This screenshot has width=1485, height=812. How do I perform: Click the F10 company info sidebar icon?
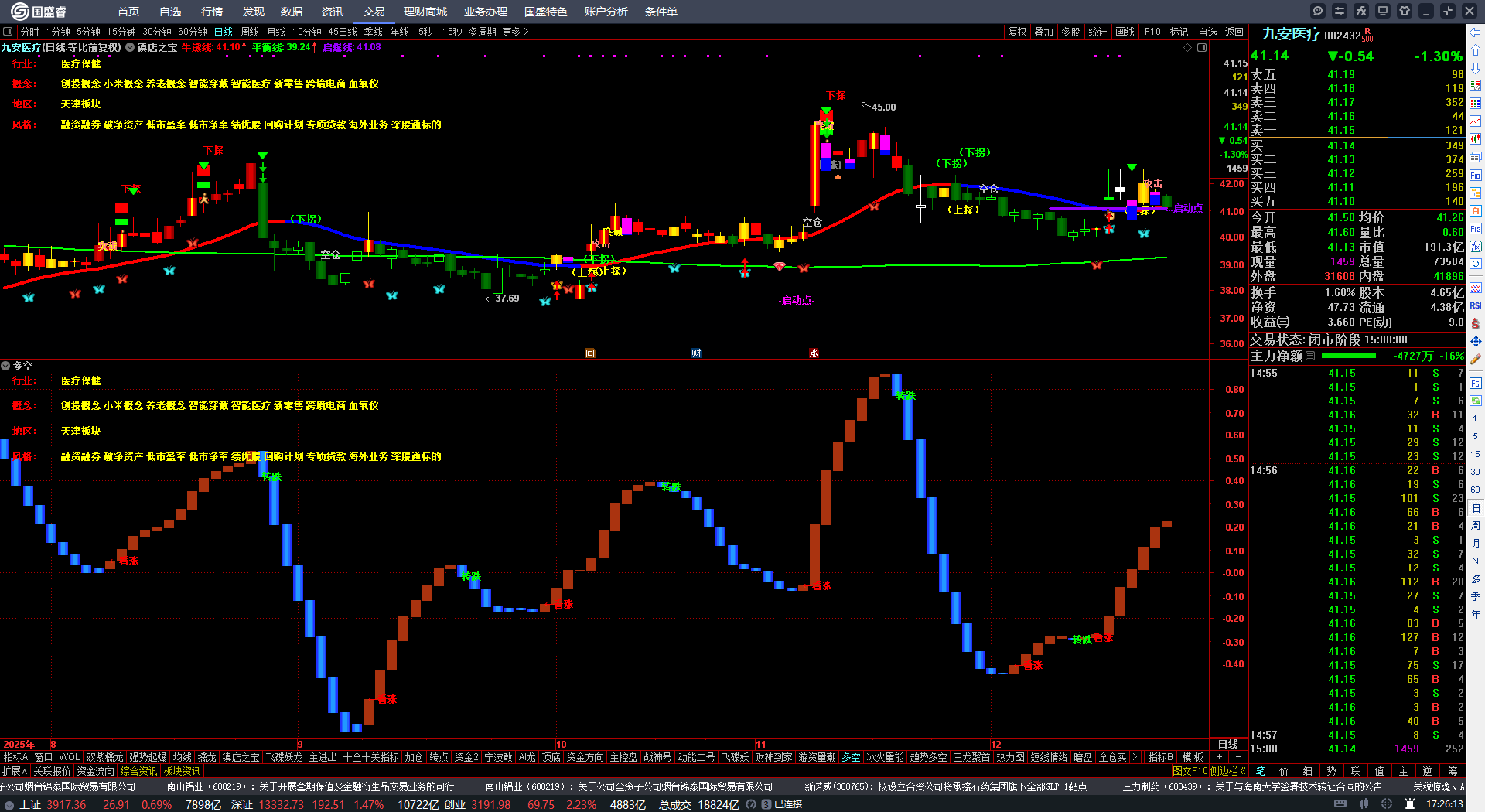(x=1476, y=176)
